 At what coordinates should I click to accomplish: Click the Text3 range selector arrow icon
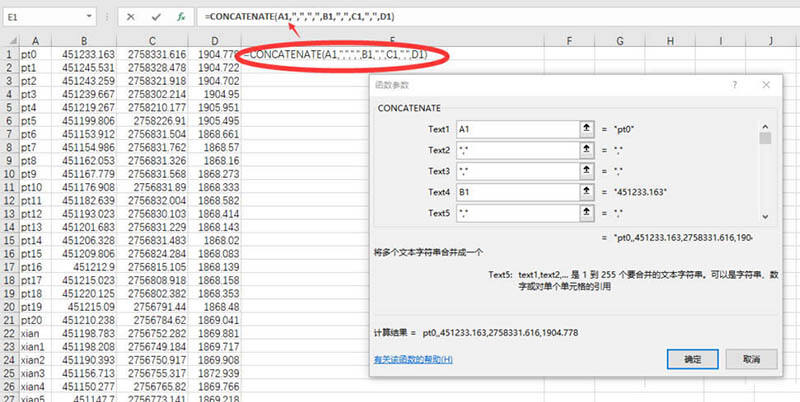[x=587, y=171]
